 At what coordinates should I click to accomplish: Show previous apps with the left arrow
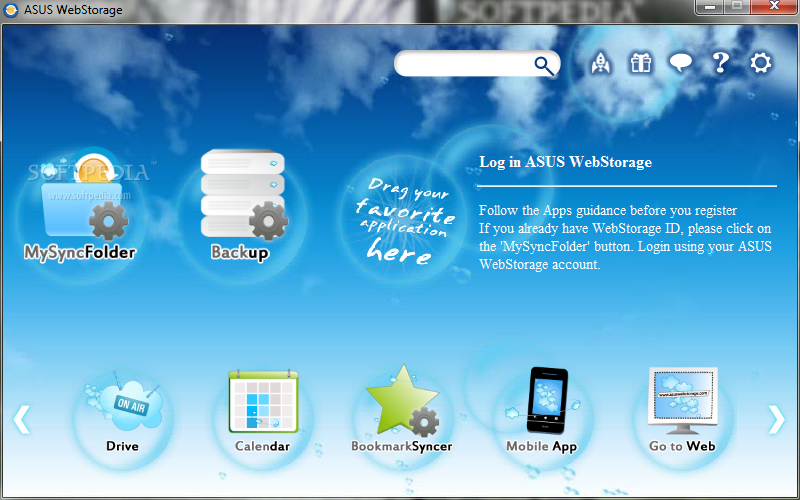(x=21, y=419)
